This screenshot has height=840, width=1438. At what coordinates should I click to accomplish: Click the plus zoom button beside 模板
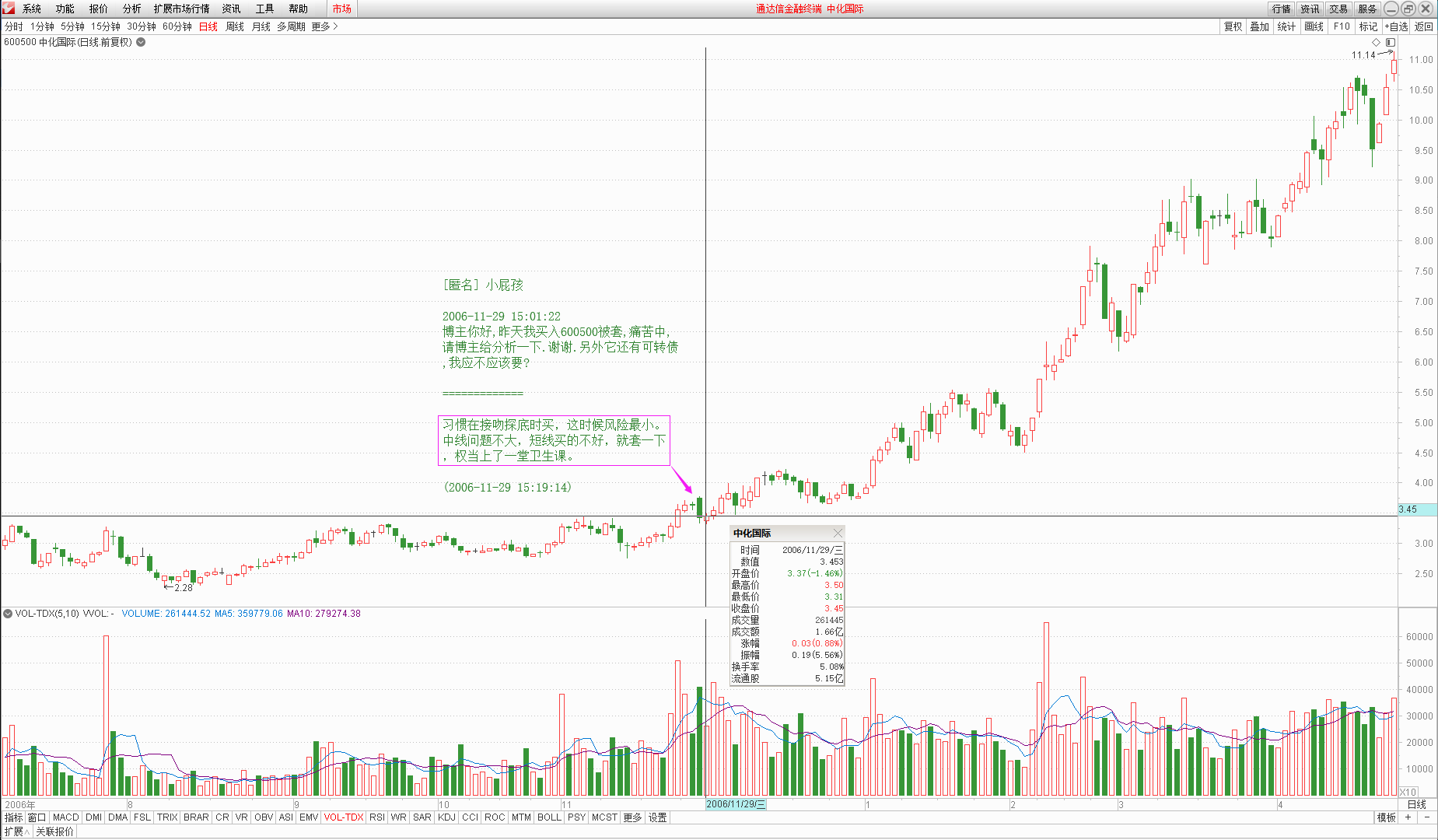[1408, 817]
